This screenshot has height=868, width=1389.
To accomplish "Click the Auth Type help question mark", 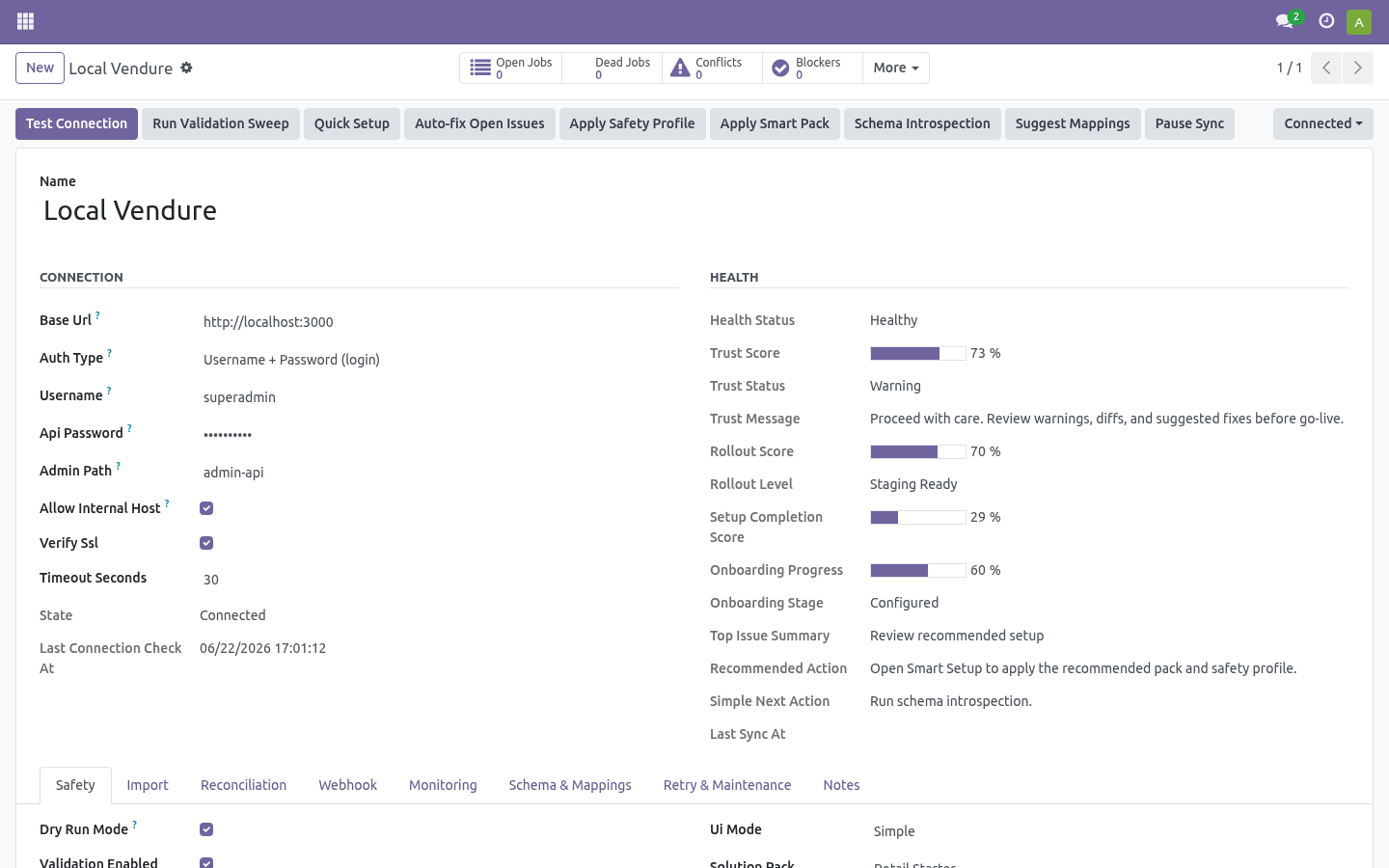I will 109,353.
